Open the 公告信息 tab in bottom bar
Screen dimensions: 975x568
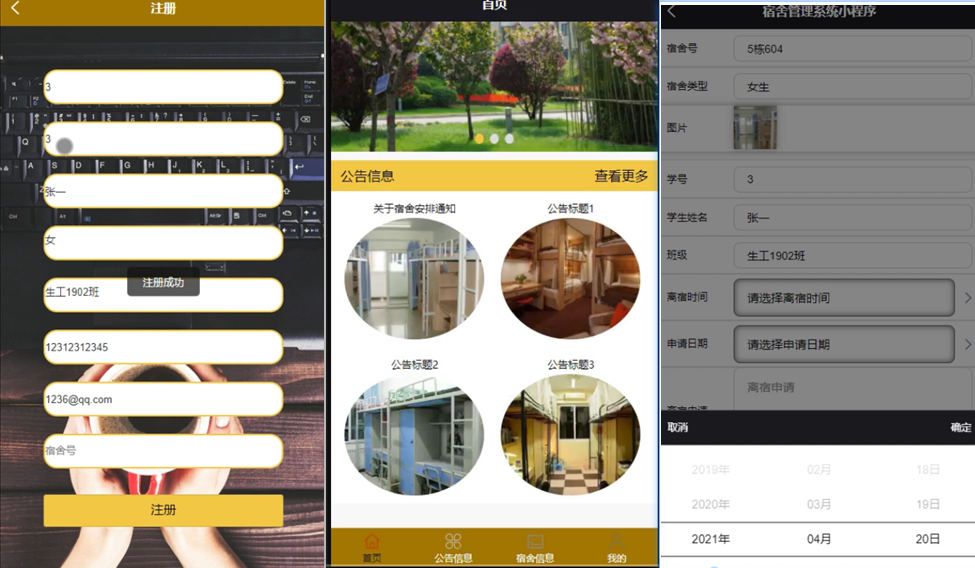click(x=453, y=548)
